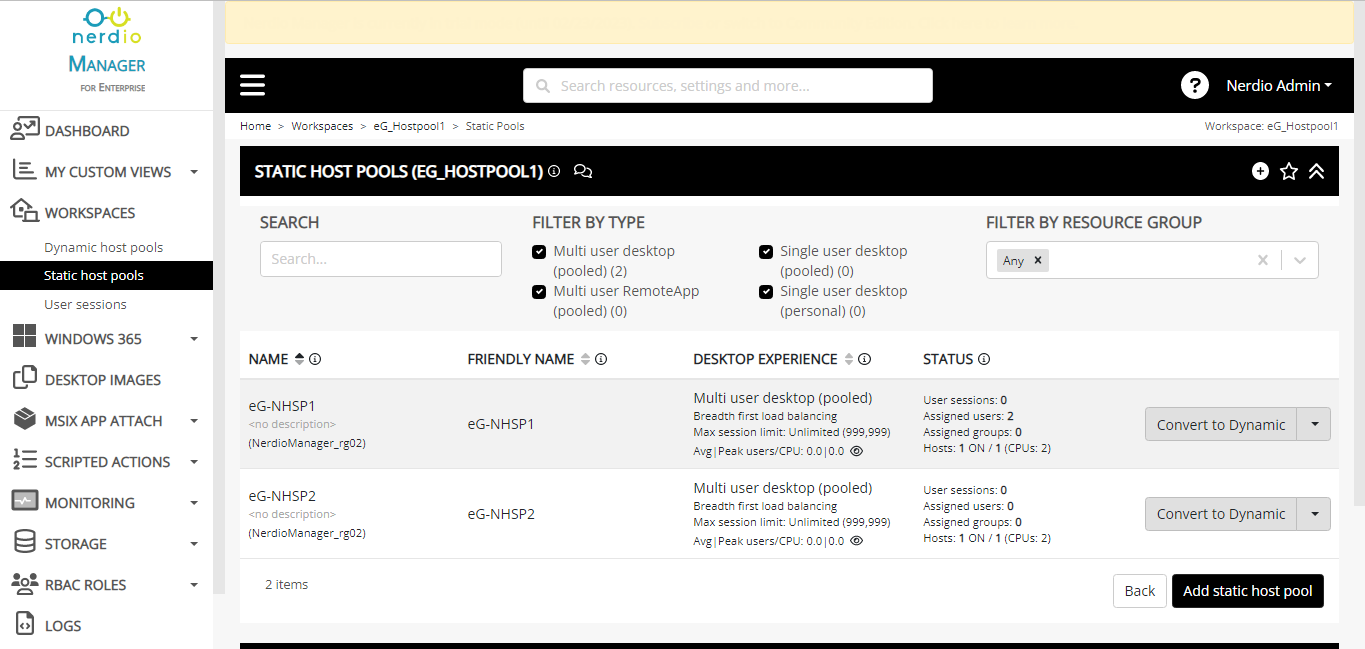Click info icon next to Static Host Pools title
The width and height of the screenshot is (1365, 649).
554,171
